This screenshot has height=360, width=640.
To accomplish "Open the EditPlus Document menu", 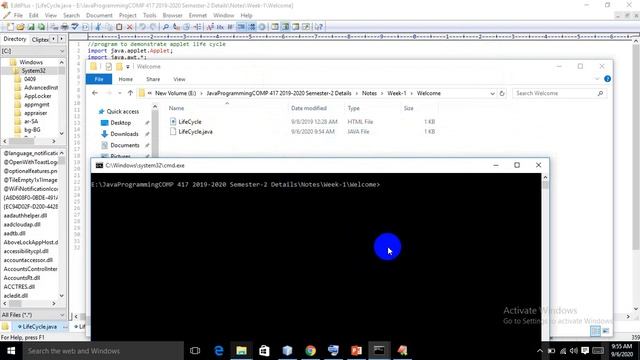I will point(99,16).
